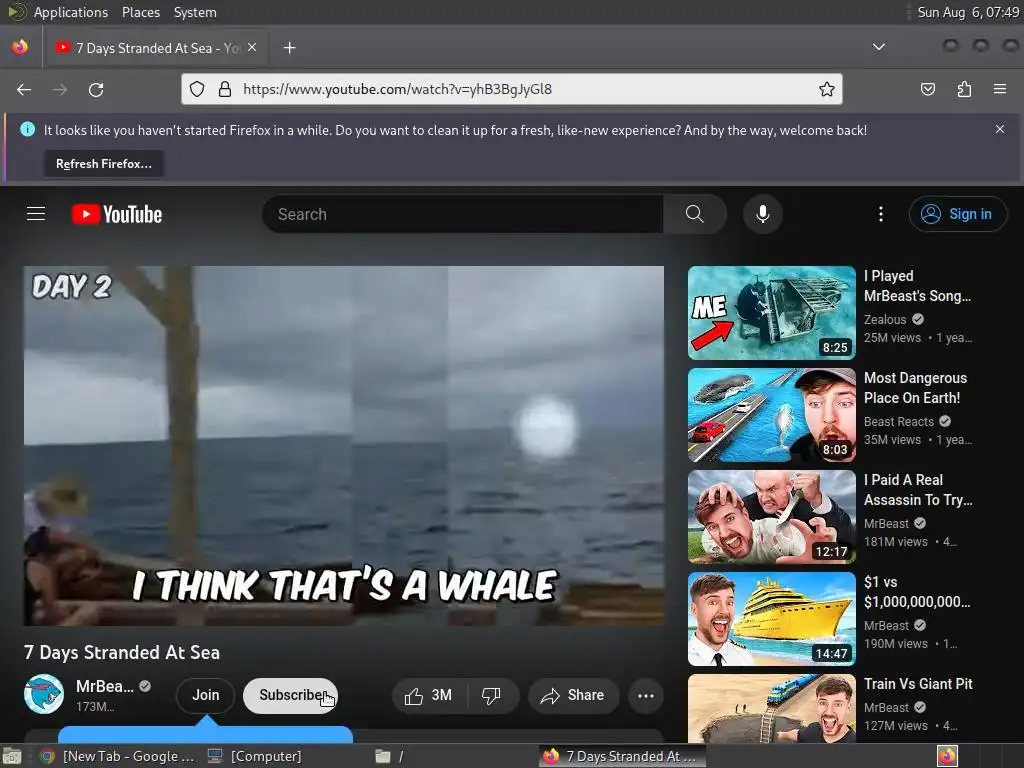Open $1 vs $1,000,000,000 yacht thumbnail
The height and width of the screenshot is (768, 1024).
tap(772, 618)
